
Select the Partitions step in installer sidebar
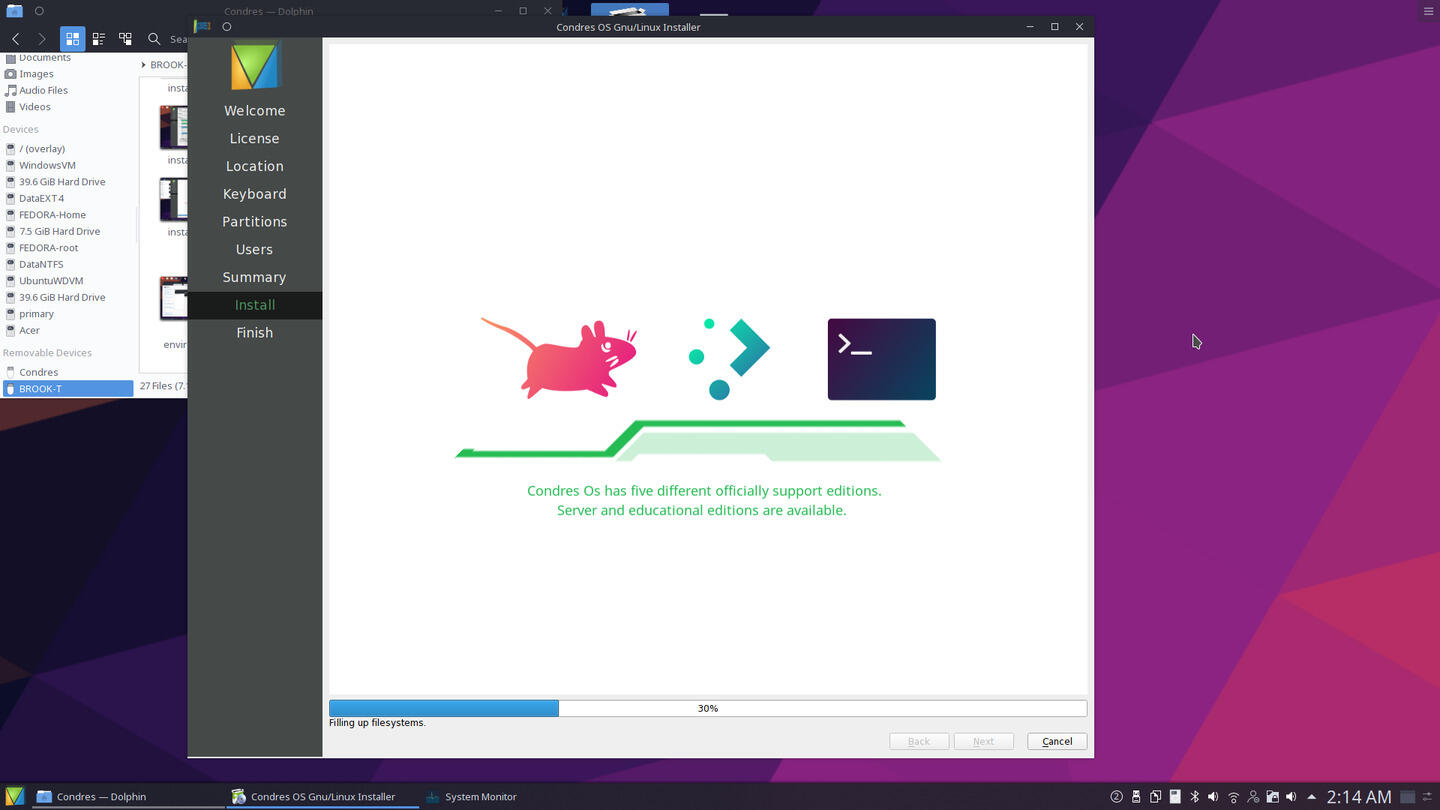click(x=255, y=222)
